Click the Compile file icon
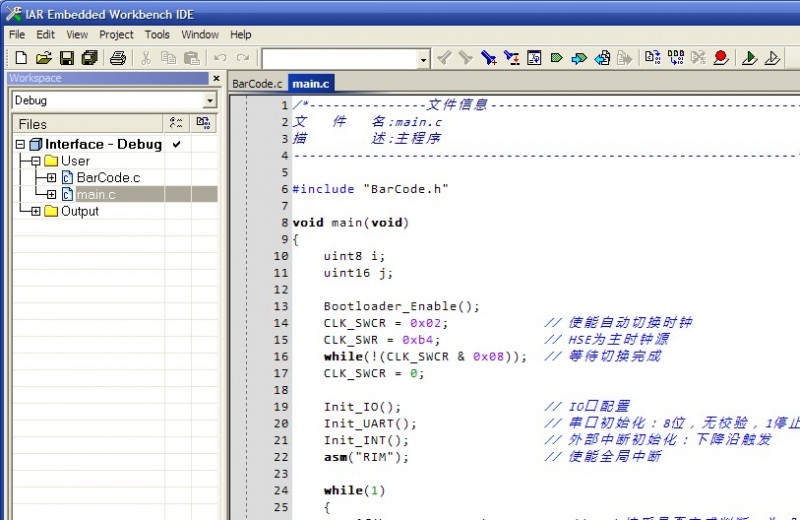Viewport: 800px width, 520px height. pyautogui.click(x=652, y=58)
